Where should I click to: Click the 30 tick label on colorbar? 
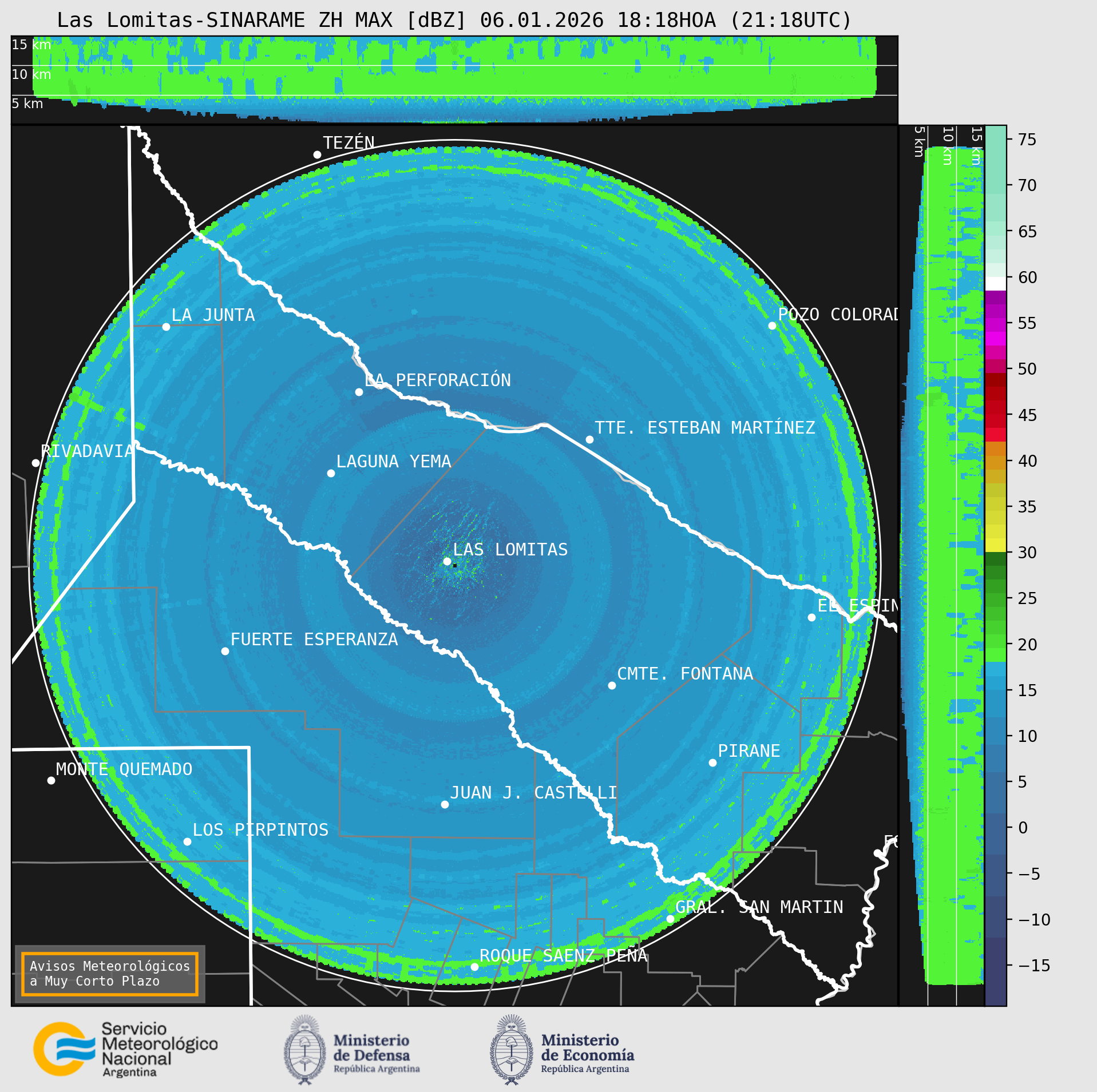click(1028, 553)
